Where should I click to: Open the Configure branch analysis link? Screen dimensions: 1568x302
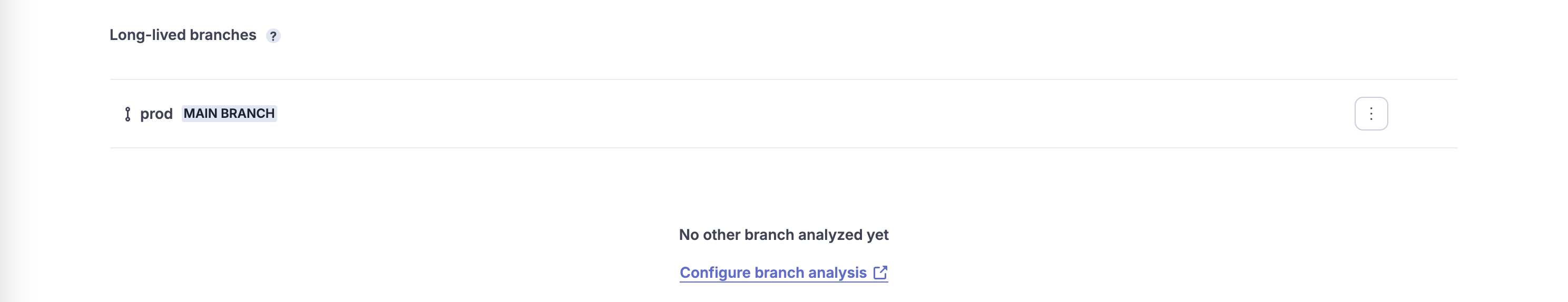click(x=773, y=273)
